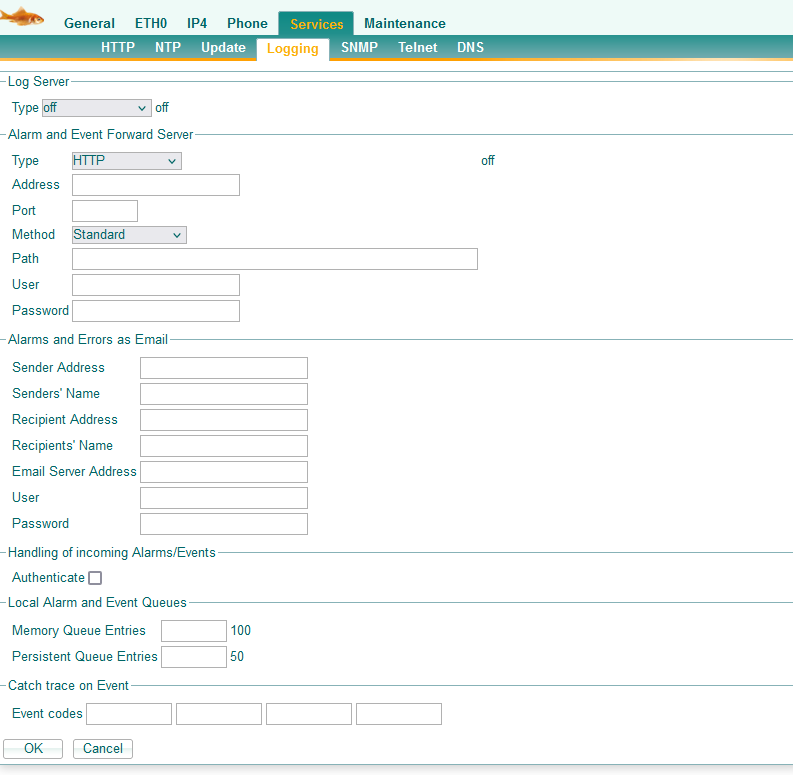Focus the Persistent Queue Entries field
The height and width of the screenshot is (775, 793).
click(x=194, y=657)
